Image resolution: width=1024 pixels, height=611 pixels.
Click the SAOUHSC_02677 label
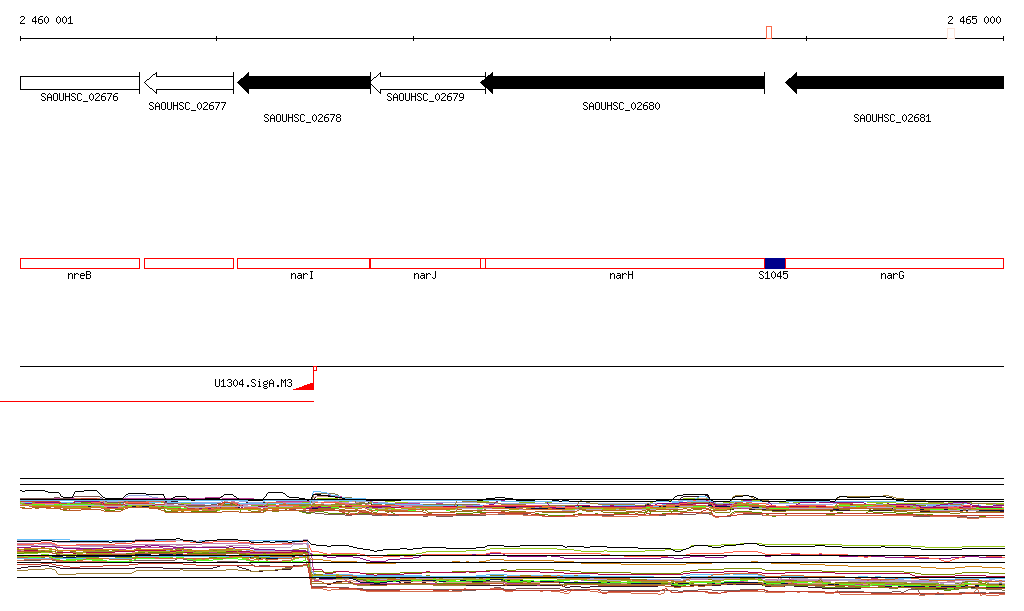coord(187,106)
